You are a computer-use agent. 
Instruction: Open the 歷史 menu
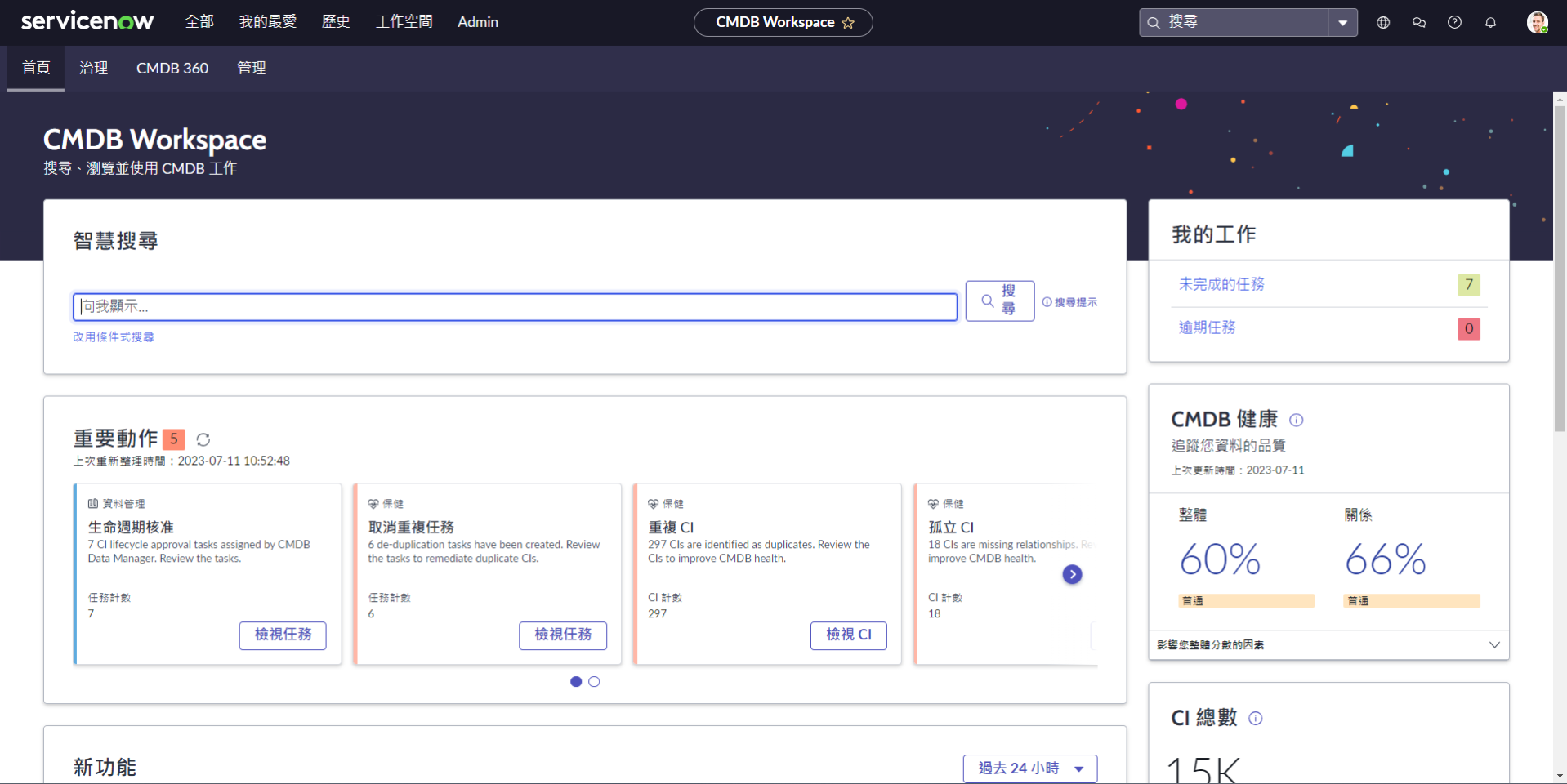(336, 22)
